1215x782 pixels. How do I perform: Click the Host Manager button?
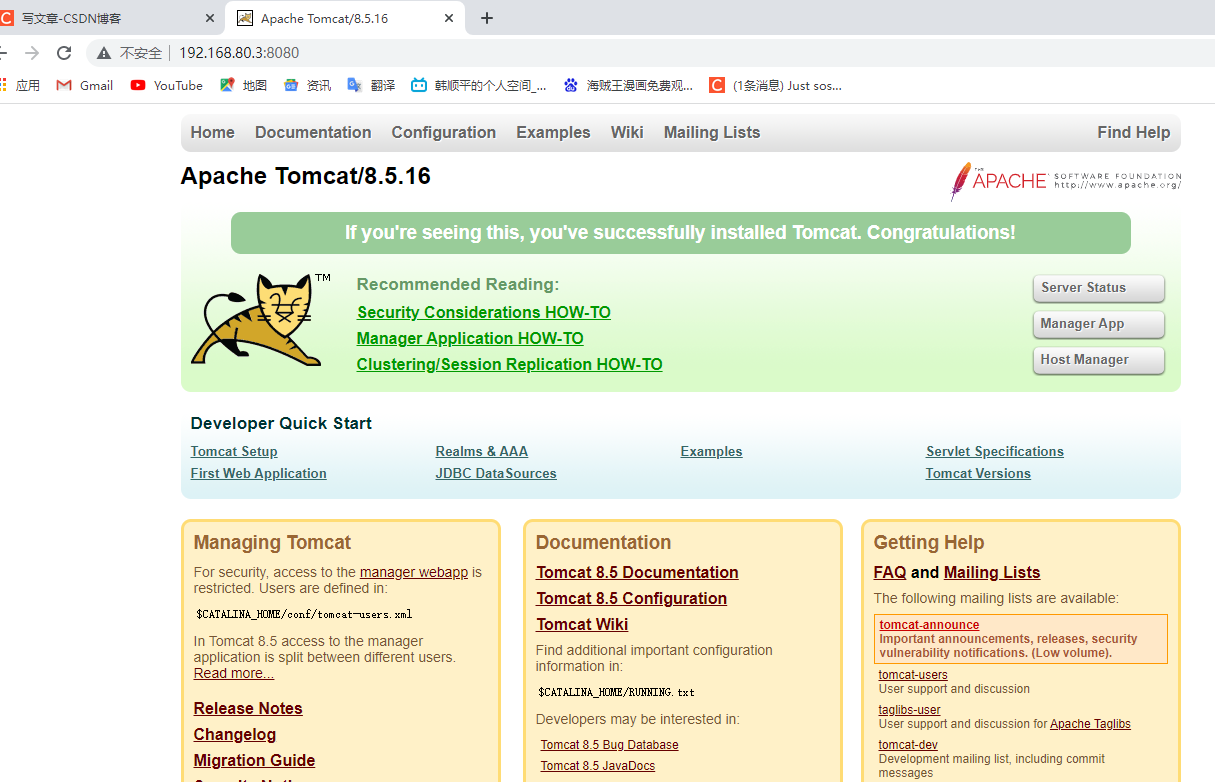1099,360
